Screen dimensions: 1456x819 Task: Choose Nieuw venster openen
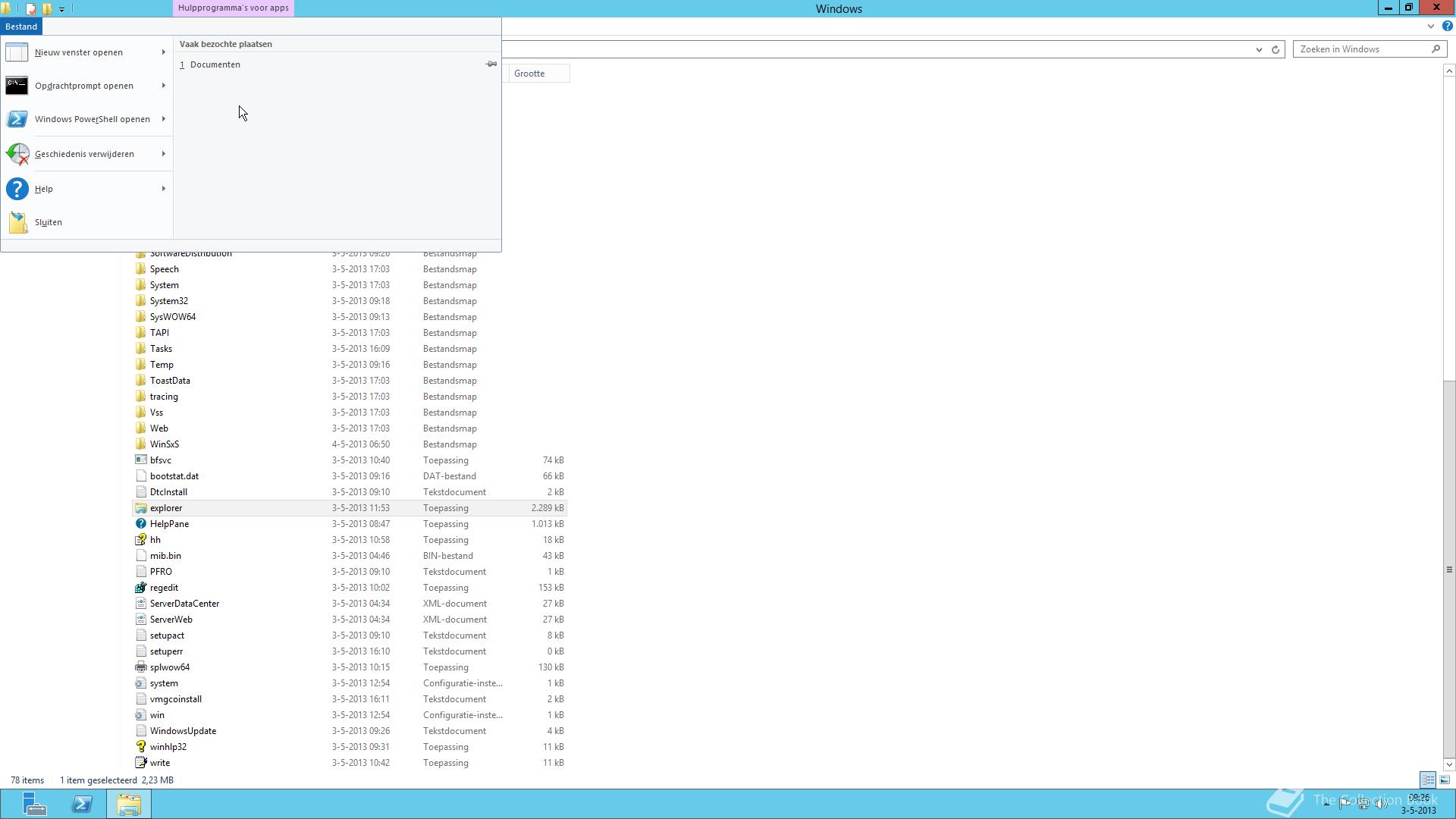(x=87, y=52)
